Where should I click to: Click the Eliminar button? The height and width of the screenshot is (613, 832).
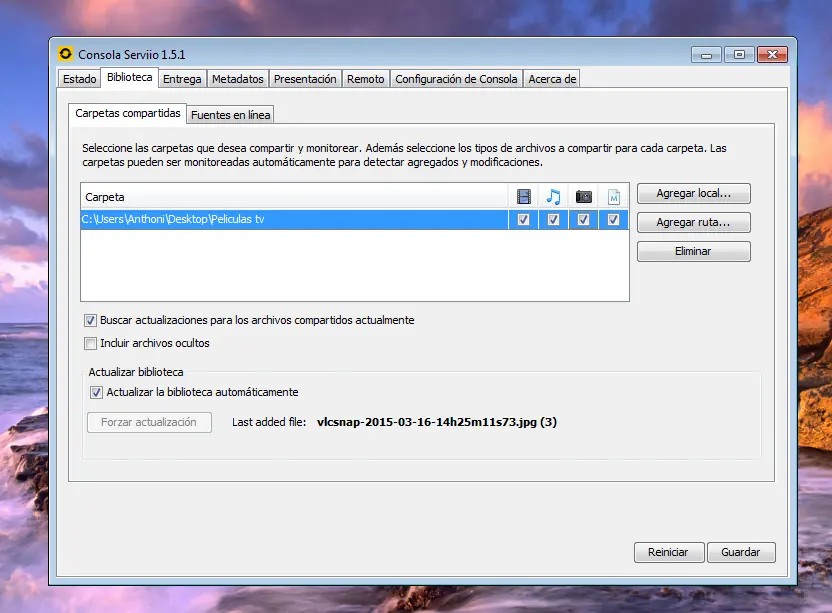pos(694,251)
